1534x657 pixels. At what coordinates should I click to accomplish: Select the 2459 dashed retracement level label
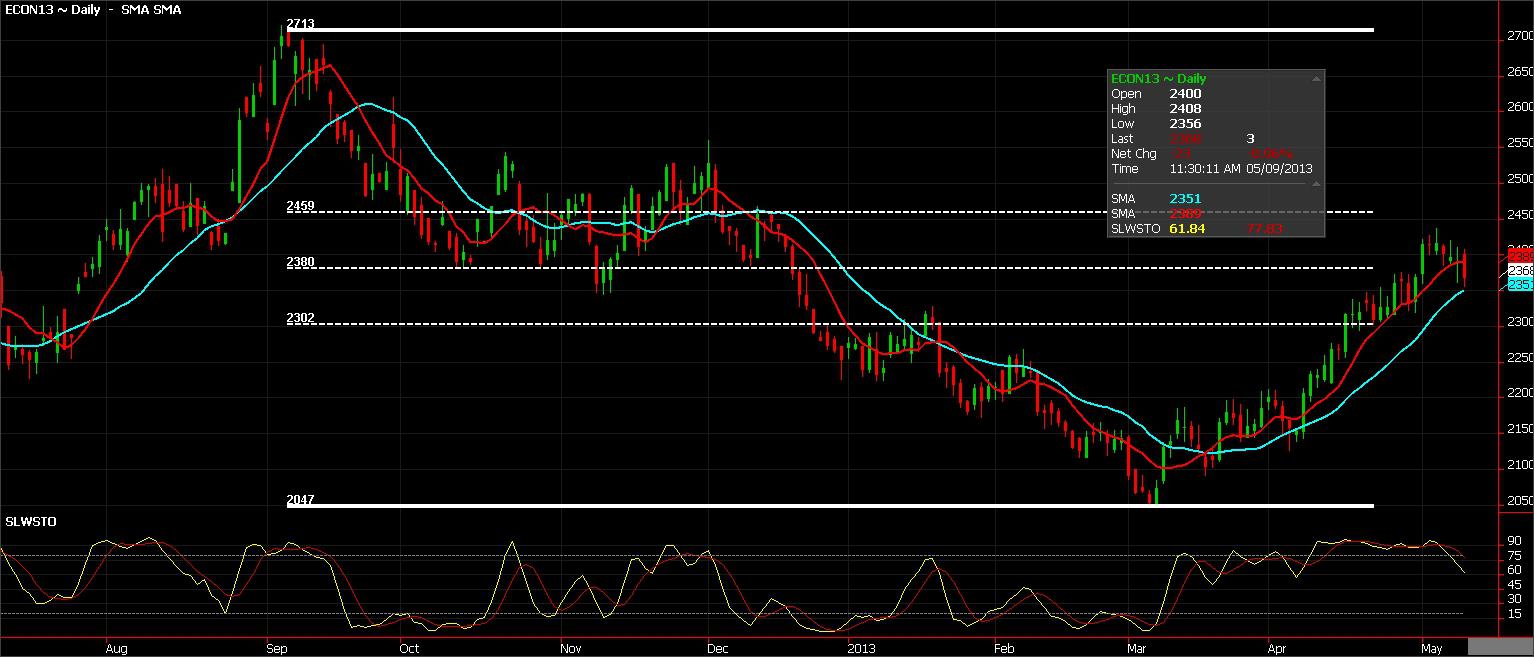[300, 206]
